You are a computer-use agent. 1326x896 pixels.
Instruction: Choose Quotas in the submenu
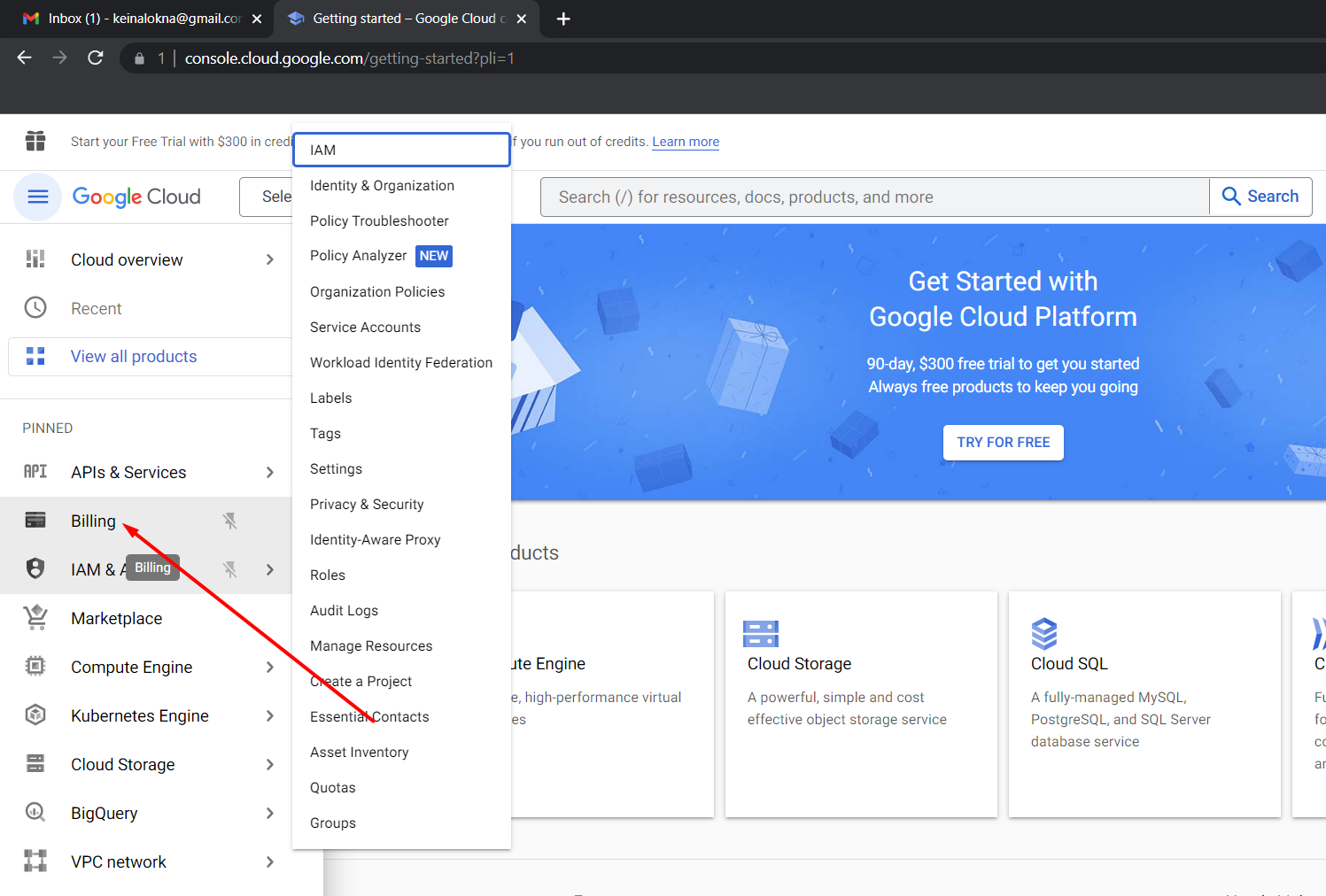401,787
